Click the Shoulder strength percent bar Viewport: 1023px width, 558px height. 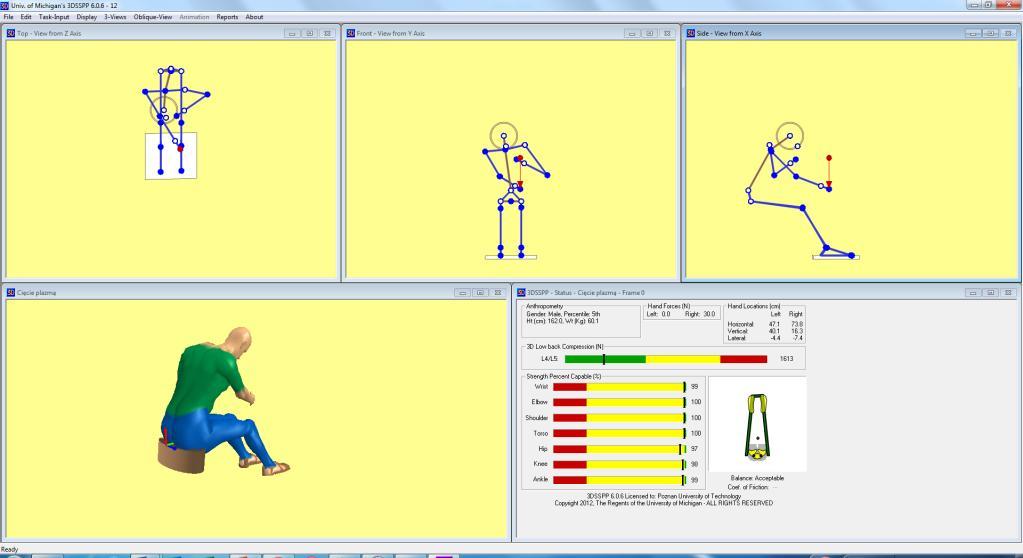[x=619, y=418]
